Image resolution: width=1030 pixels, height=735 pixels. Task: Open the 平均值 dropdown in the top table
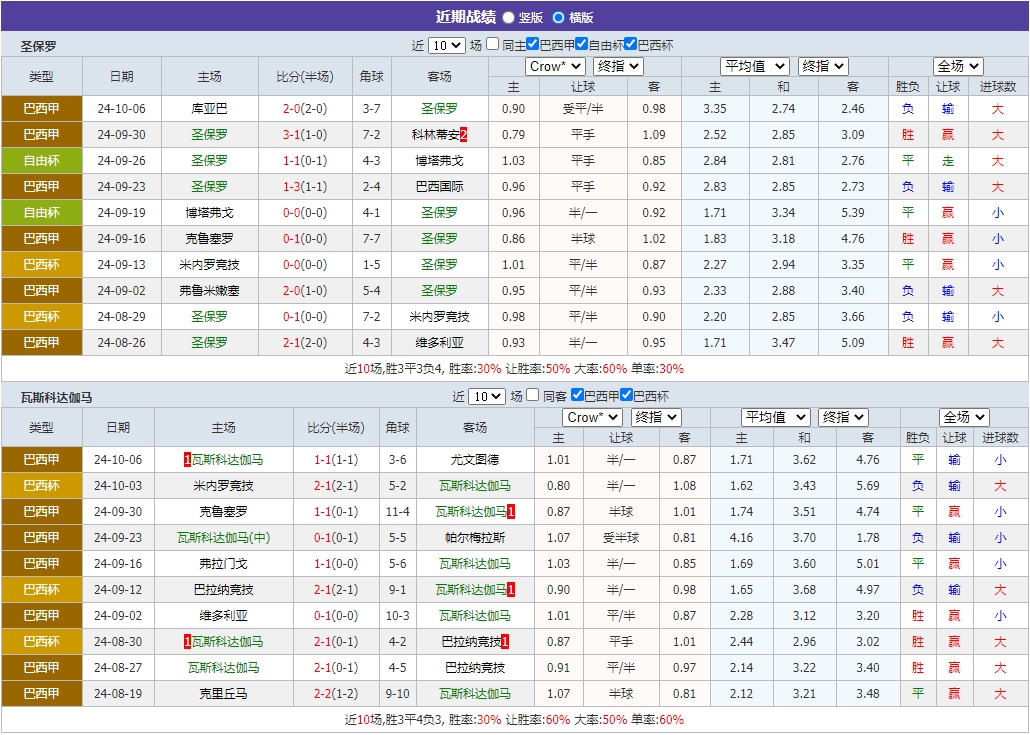click(754, 66)
